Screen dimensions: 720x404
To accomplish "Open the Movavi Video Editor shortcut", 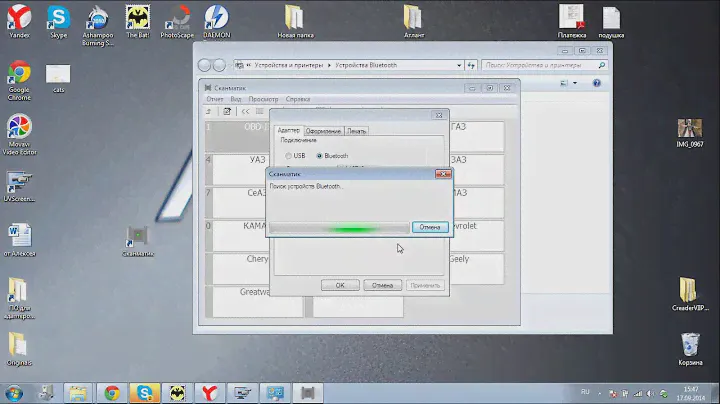I will point(18,130).
